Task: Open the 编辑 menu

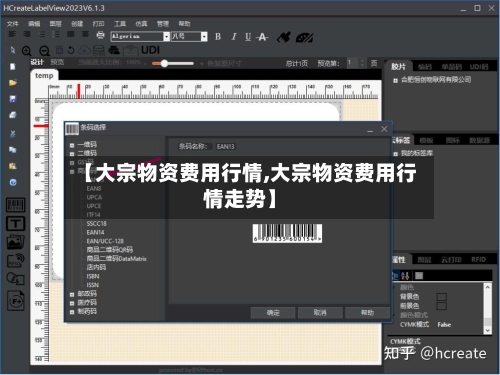Action: coord(34,24)
